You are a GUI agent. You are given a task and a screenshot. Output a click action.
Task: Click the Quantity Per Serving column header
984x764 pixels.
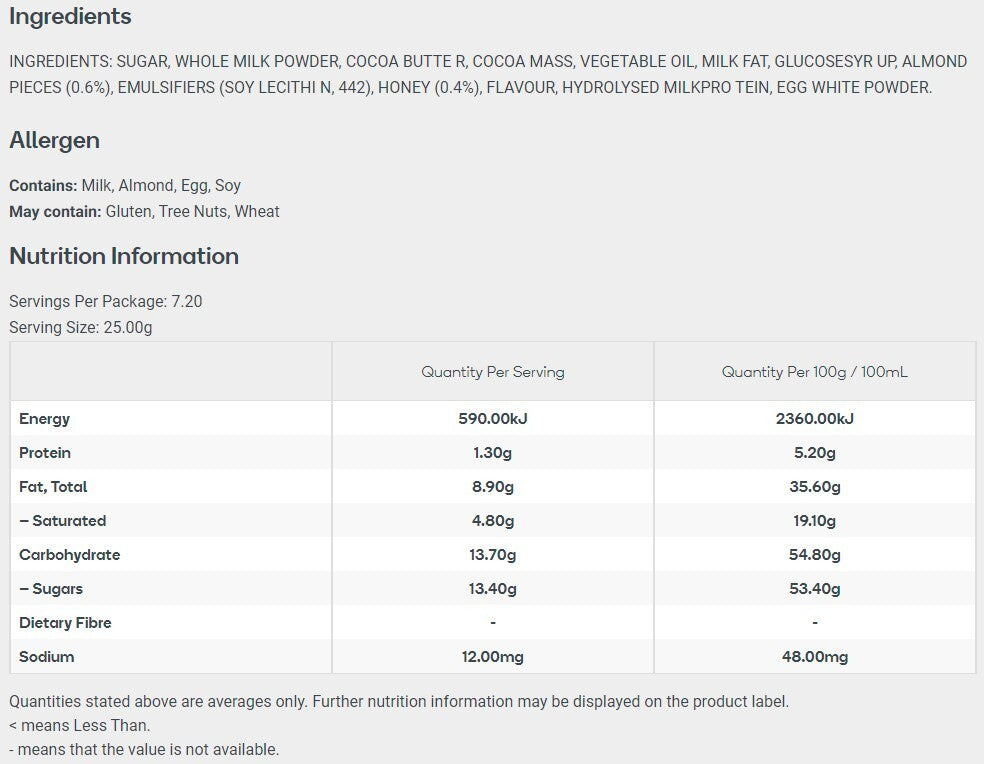[x=493, y=372]
